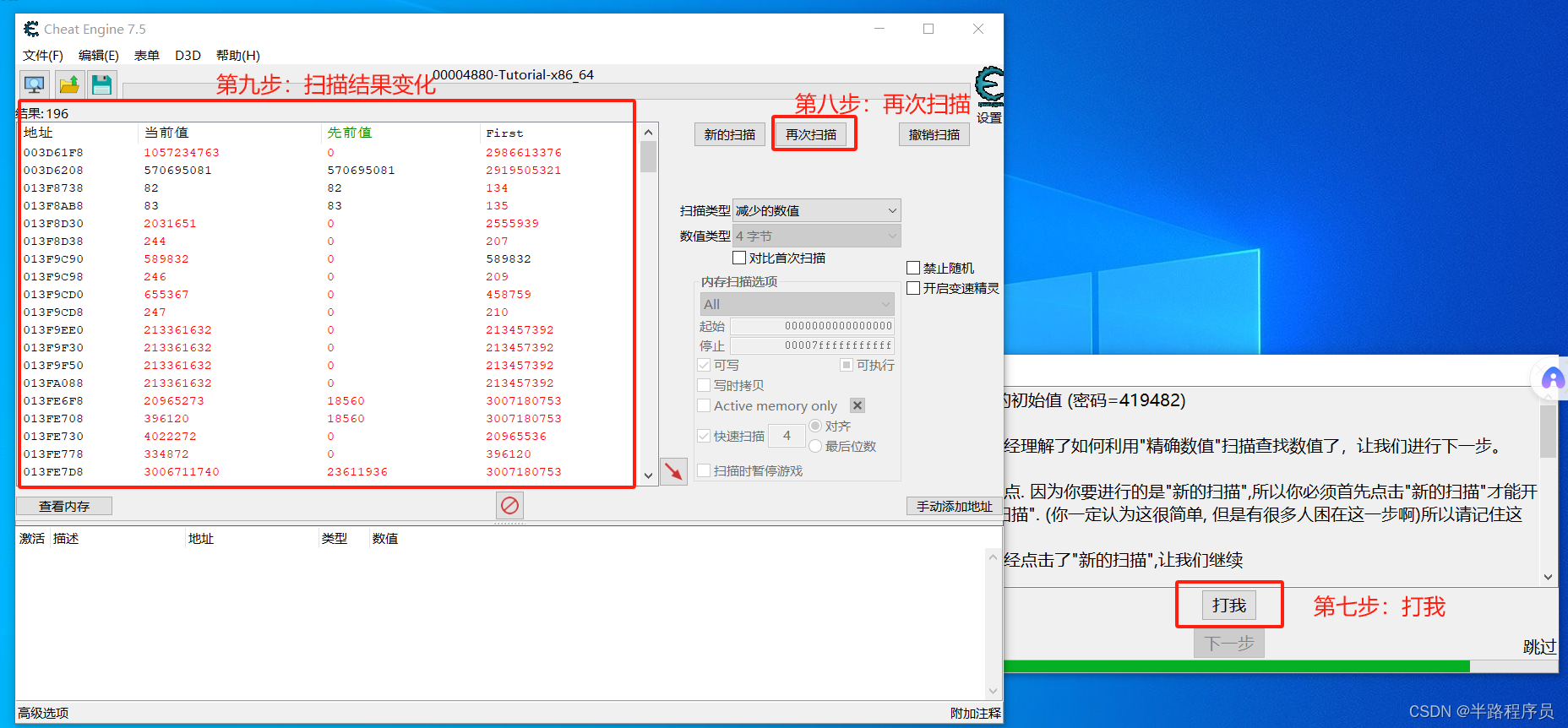Click the 撤销扫描 button

pos(934,134)
